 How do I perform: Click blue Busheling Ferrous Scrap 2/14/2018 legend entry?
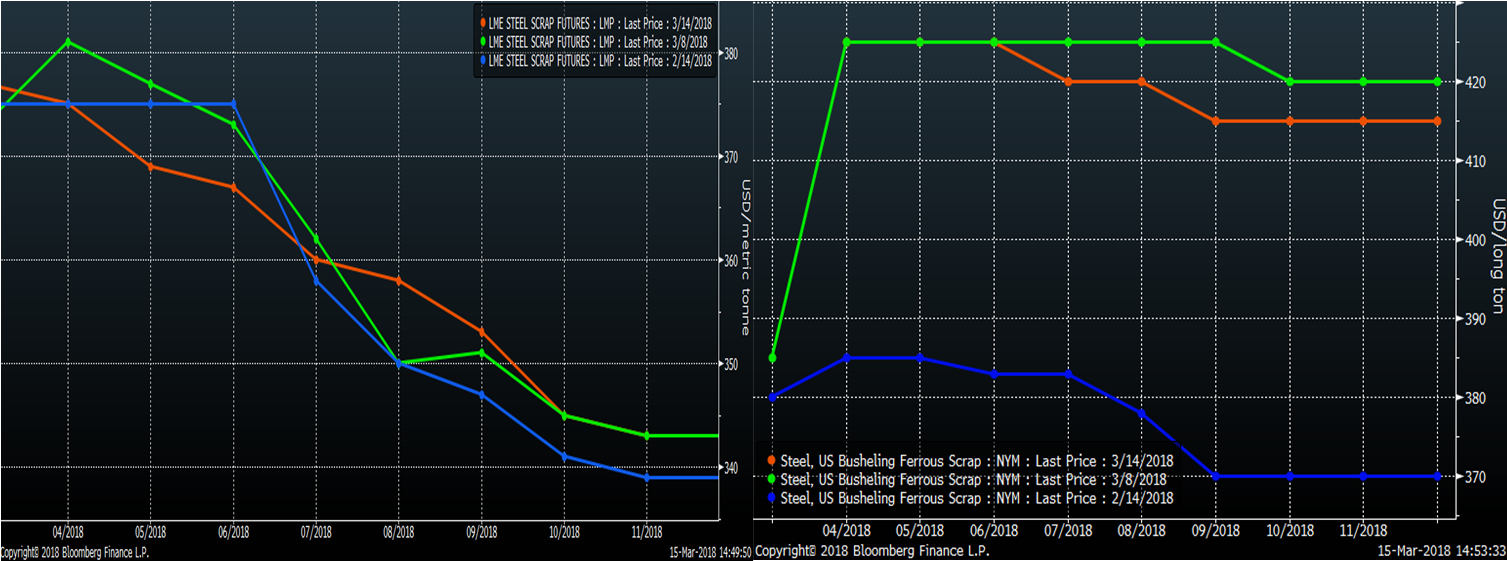(x=975, y=497)
